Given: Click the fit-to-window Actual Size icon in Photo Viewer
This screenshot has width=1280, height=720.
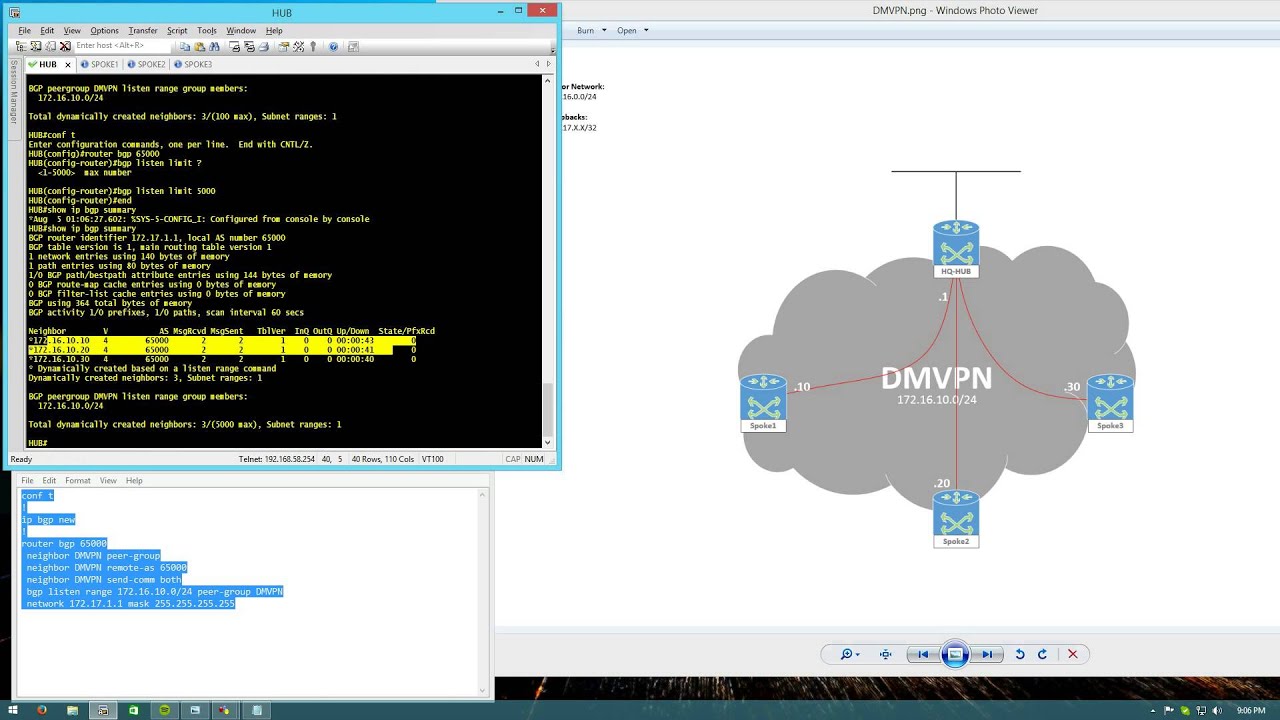Looking at the screenshot, I should [x=886, y=654].
